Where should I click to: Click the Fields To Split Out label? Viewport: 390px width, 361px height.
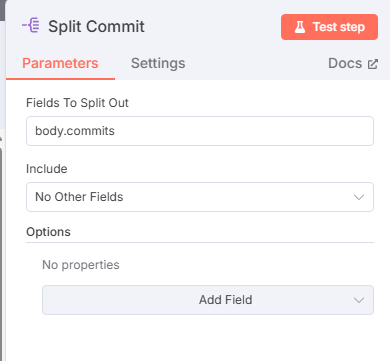point(77,103)
